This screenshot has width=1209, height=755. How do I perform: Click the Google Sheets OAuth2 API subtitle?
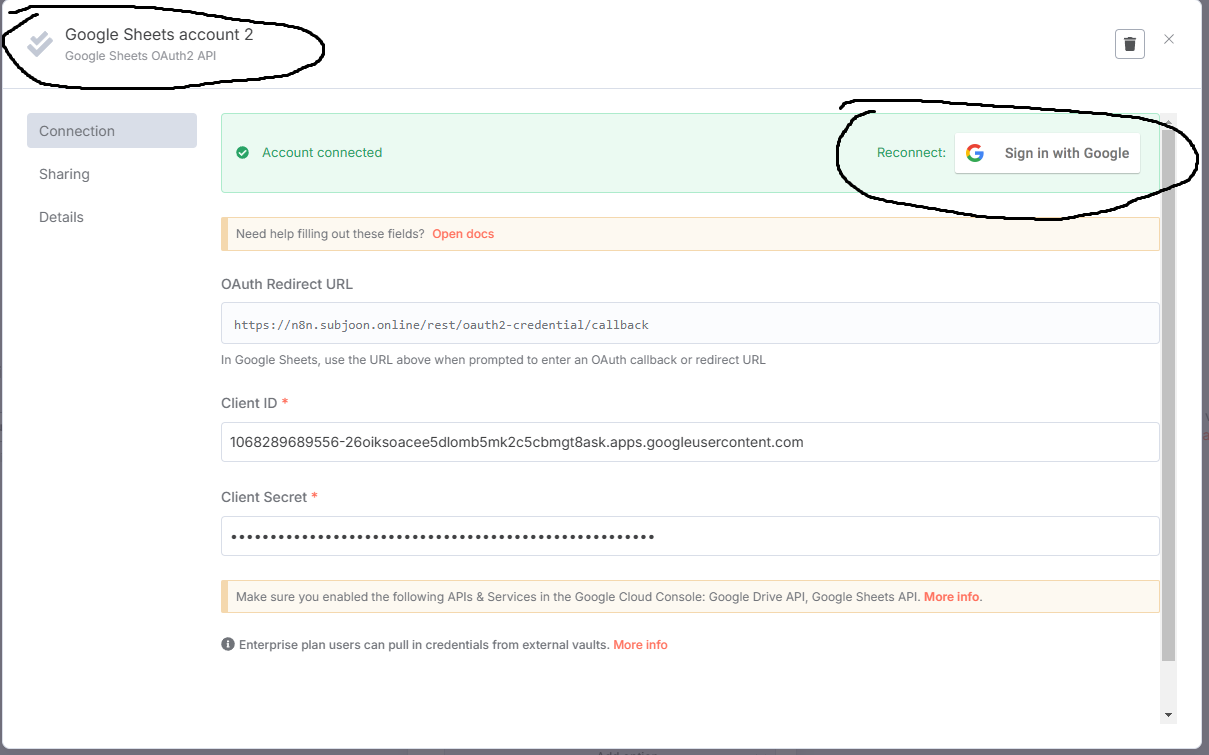click(x=140, y=56)
